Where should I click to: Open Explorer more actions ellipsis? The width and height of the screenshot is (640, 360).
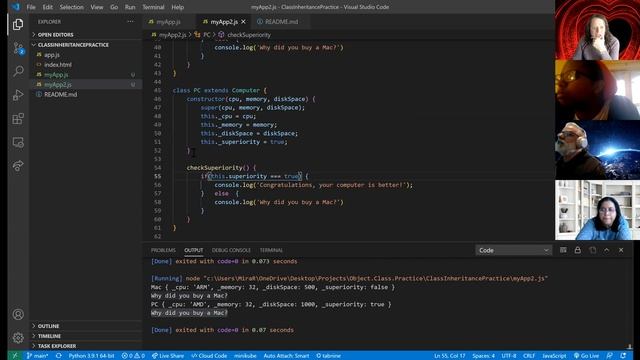click(130, 22)
